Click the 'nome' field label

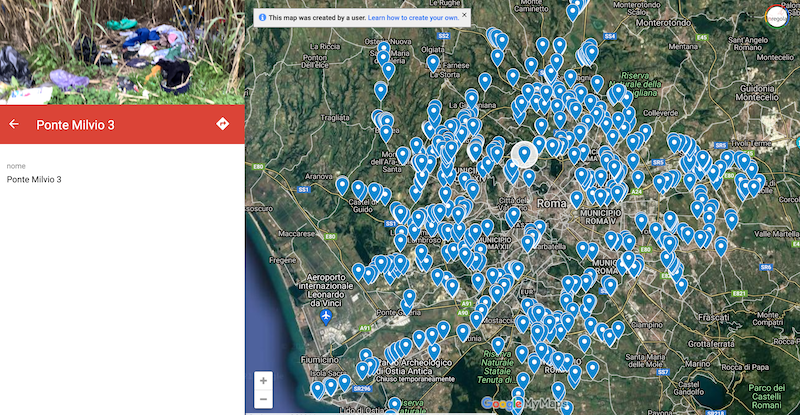[x=16, y=166]
